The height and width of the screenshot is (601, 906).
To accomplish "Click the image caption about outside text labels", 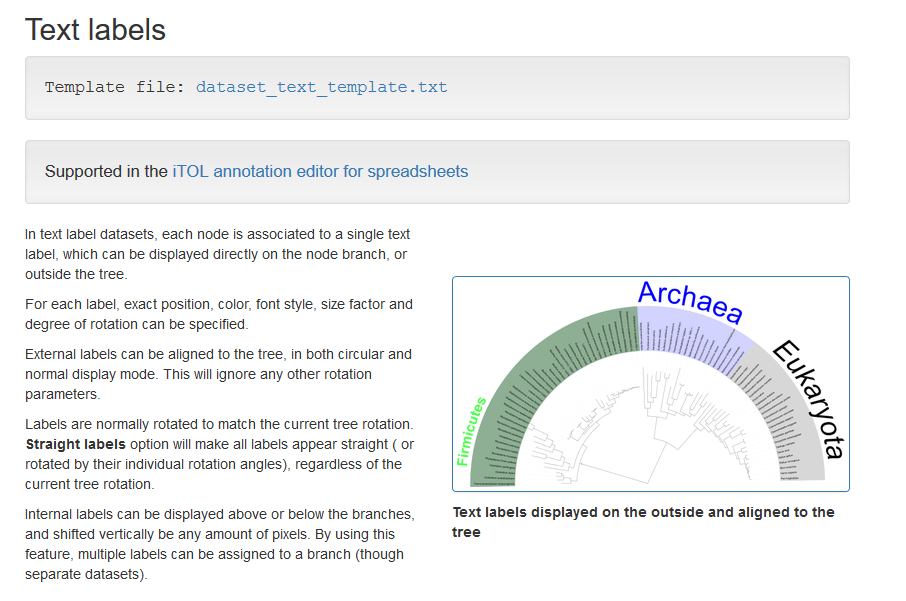I will pyautogui.click(x=643, y=522).
